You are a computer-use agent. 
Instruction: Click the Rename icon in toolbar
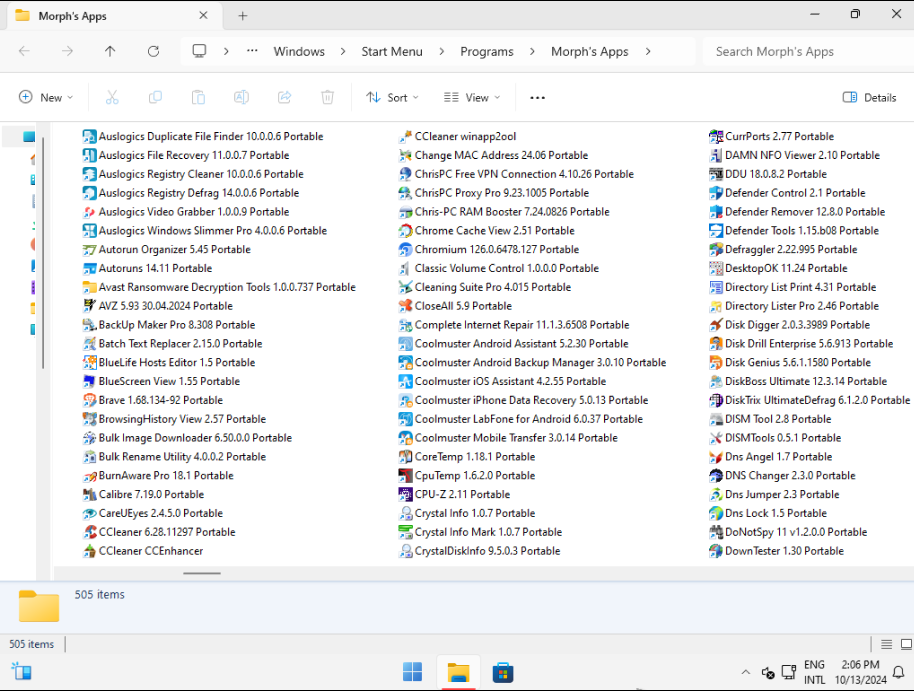pos(241,97)
